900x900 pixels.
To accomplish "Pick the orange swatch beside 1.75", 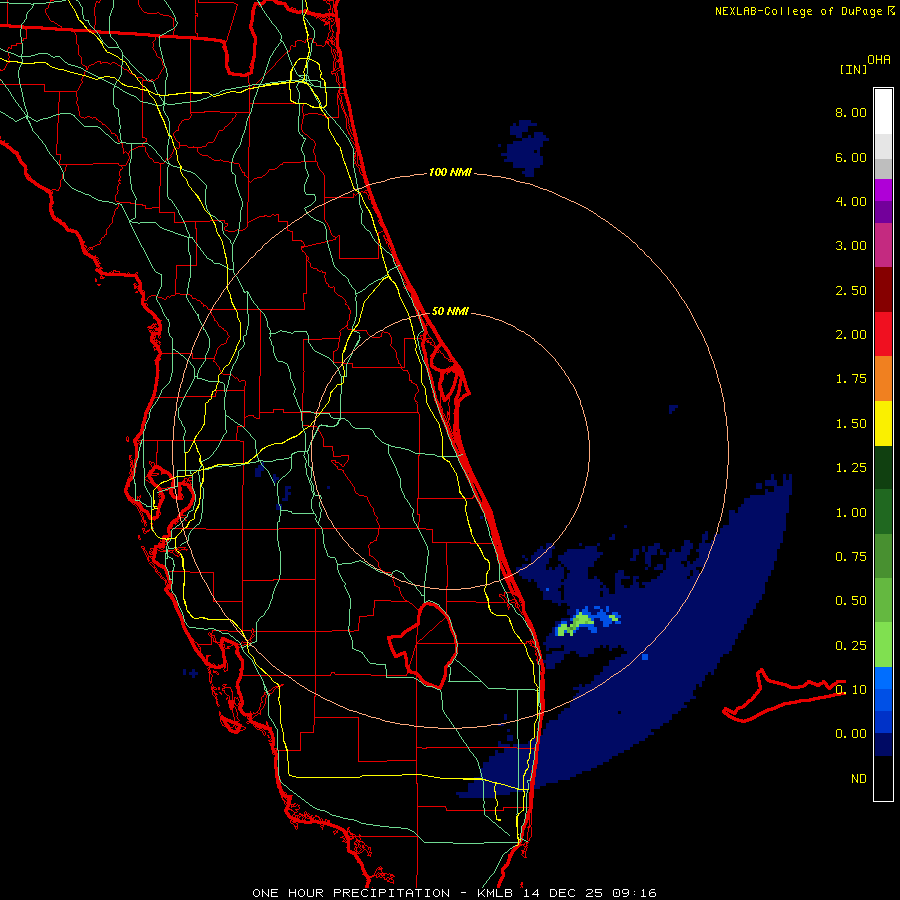I will coord(883,379).
